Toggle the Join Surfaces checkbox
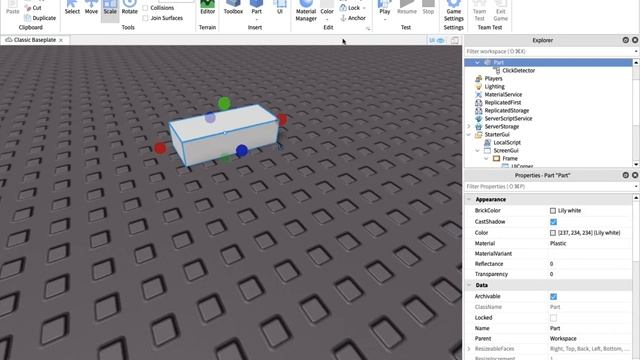 145,18
